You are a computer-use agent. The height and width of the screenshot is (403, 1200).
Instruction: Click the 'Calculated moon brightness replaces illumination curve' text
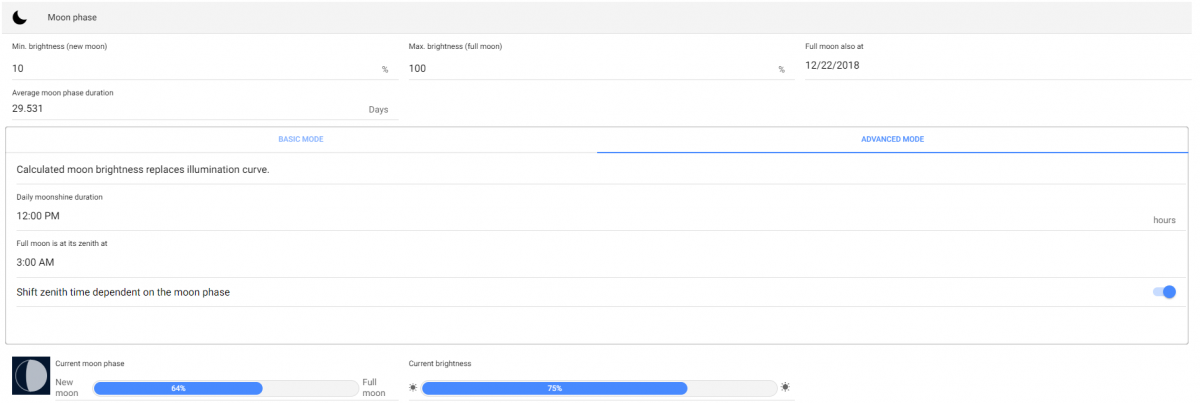point(143,170)
